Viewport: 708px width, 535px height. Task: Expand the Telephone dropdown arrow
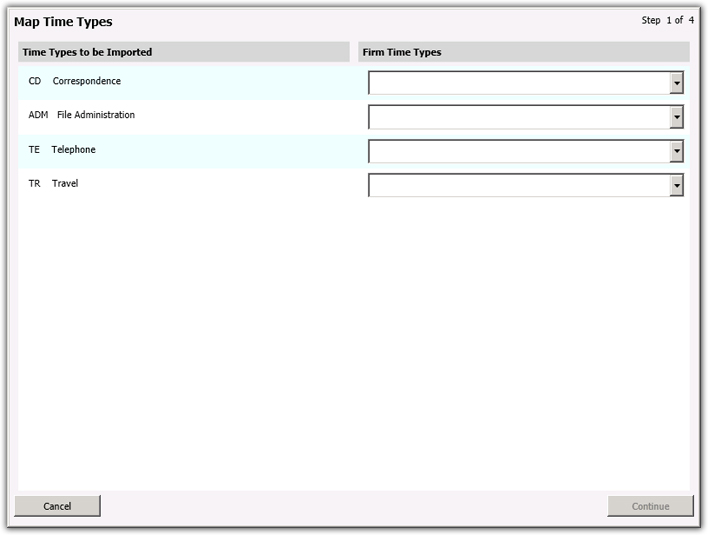pos(677,152)
